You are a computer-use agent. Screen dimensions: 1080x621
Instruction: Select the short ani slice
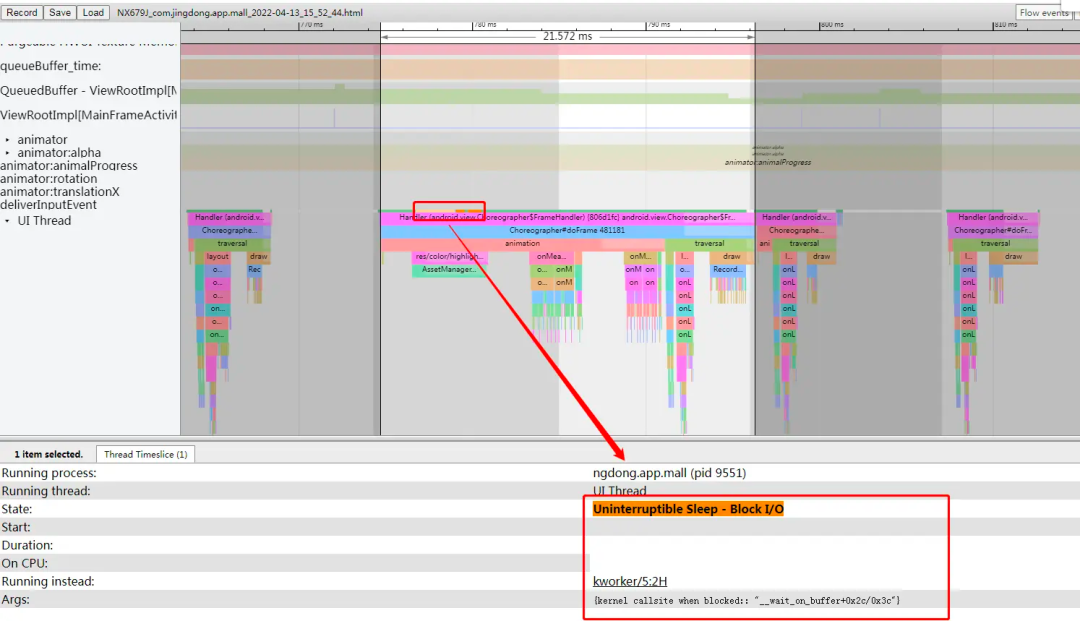(765, 243)
